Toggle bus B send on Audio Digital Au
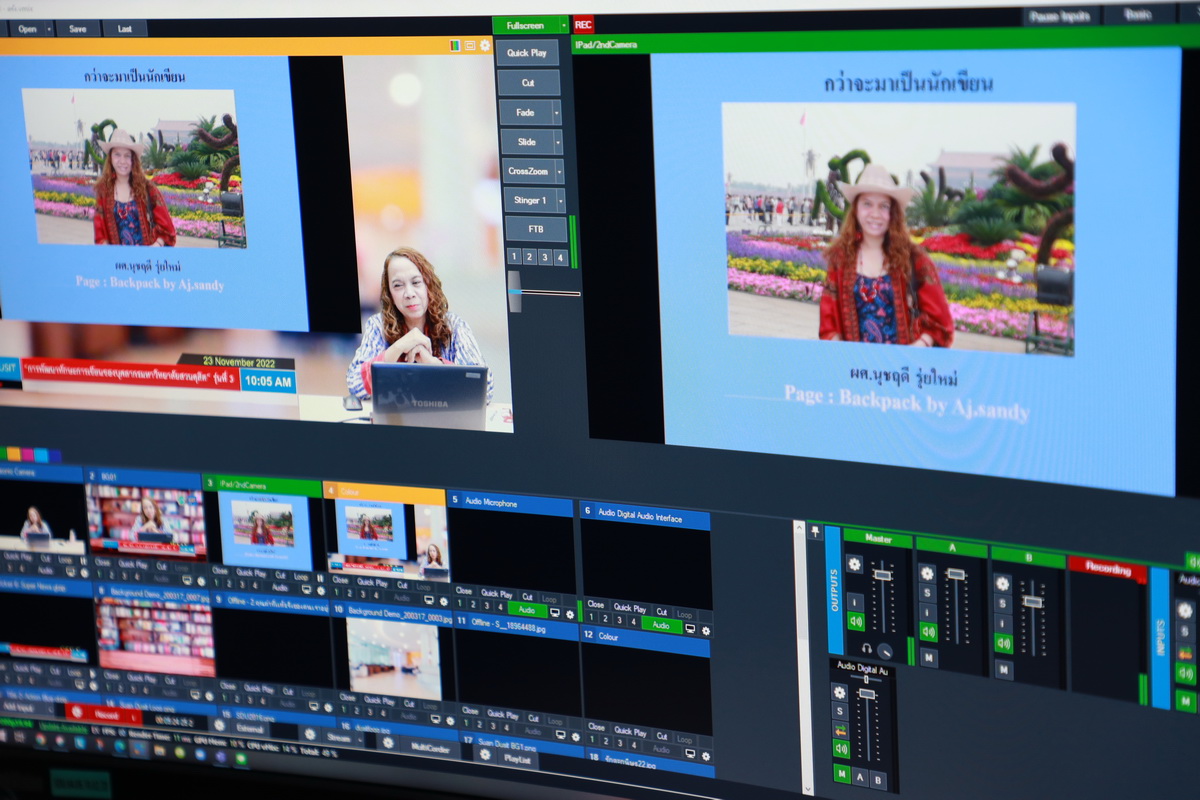 pos(878,780)
